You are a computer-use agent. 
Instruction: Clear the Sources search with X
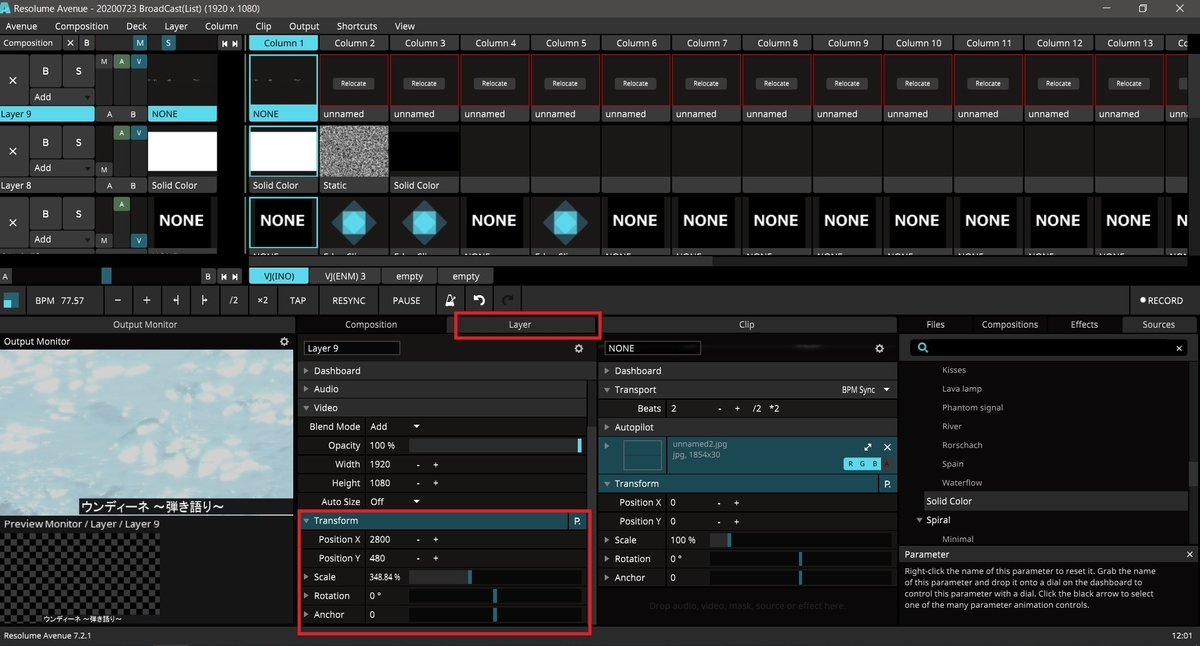[x=1179, y=348]
